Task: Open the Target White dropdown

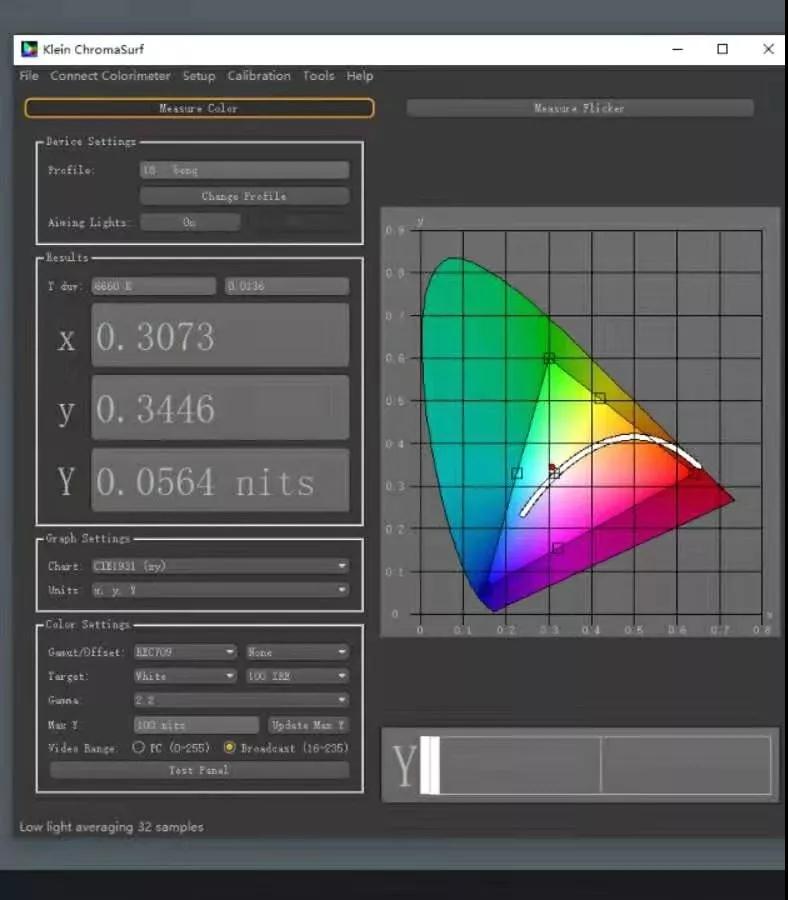Action: click(186, 676)
